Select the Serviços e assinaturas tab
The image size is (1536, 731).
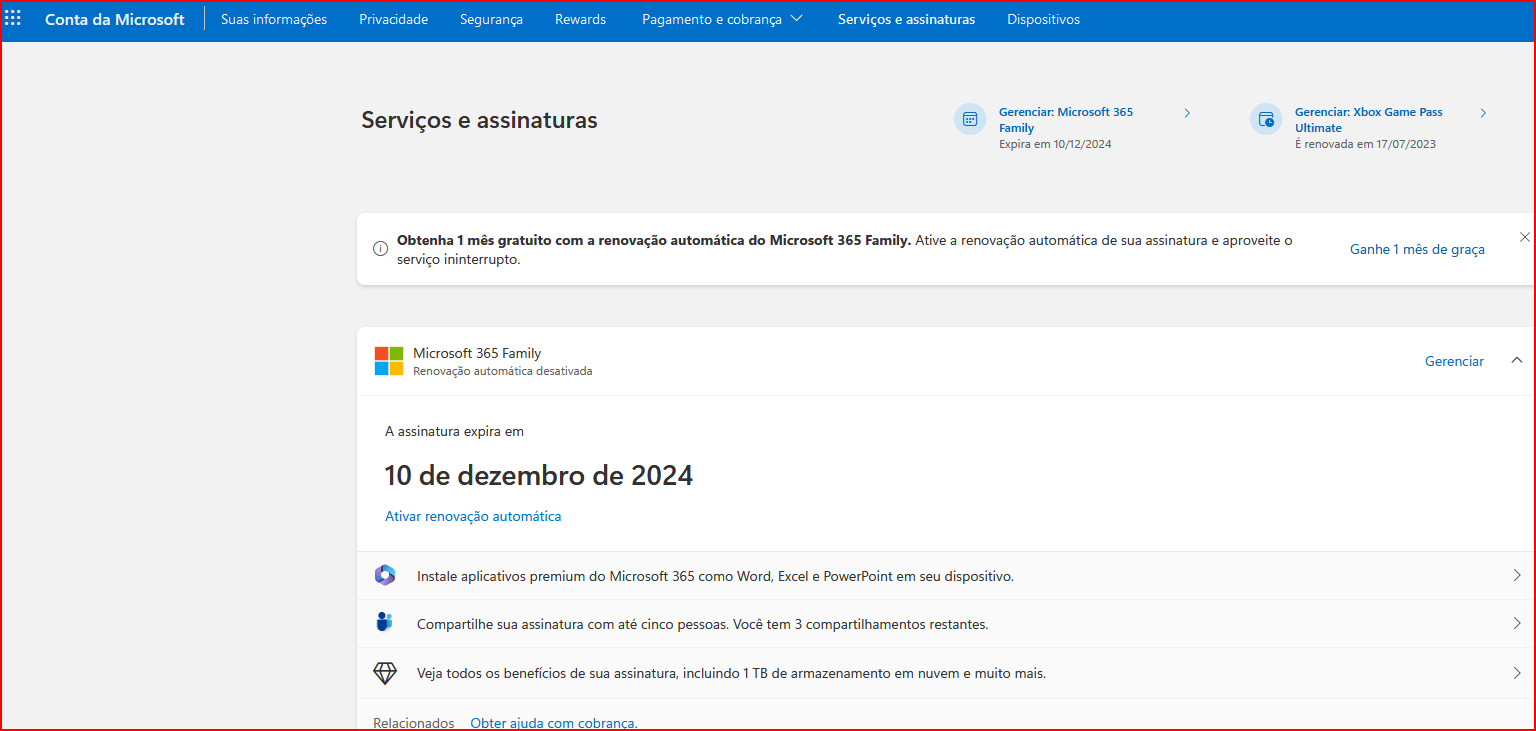[x=907, y=19]
